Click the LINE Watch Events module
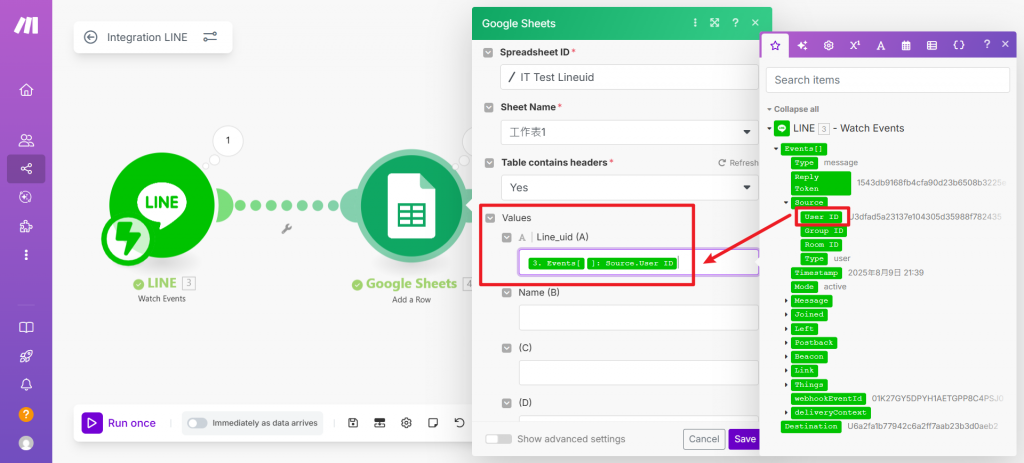The image size is (1024, 463). point(161,204)
